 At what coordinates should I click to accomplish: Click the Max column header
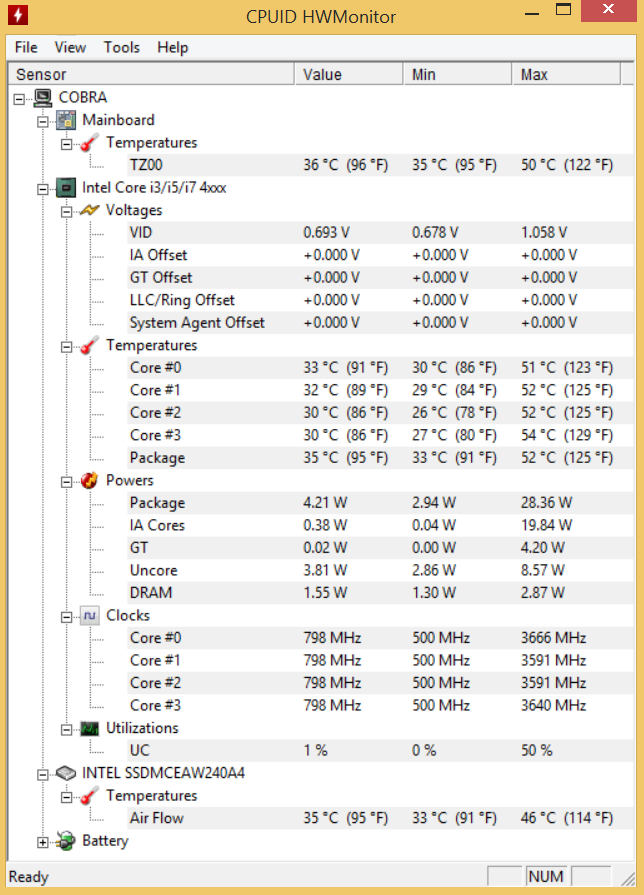point(534,75)
